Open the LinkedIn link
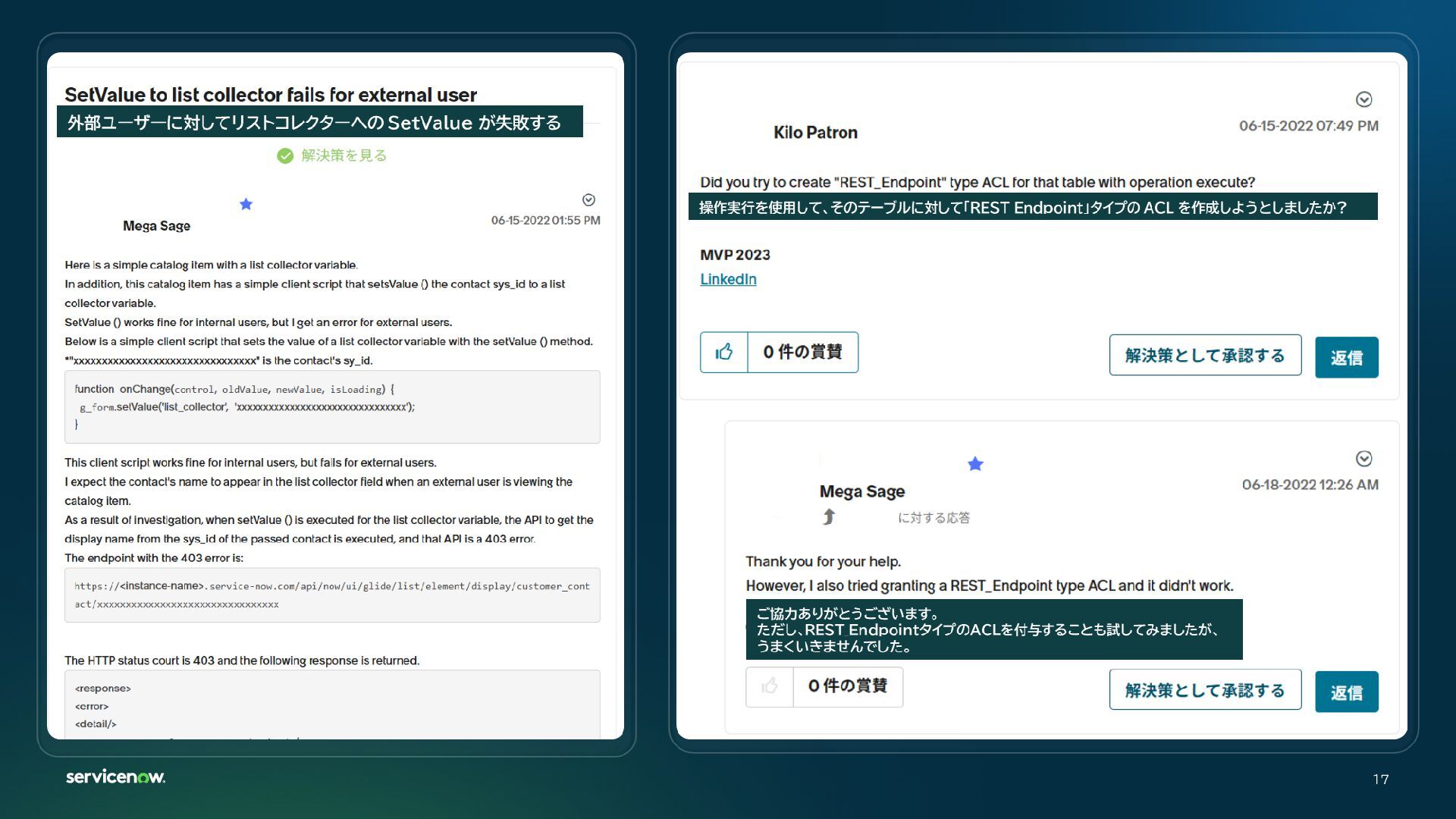 coord(728,279)
